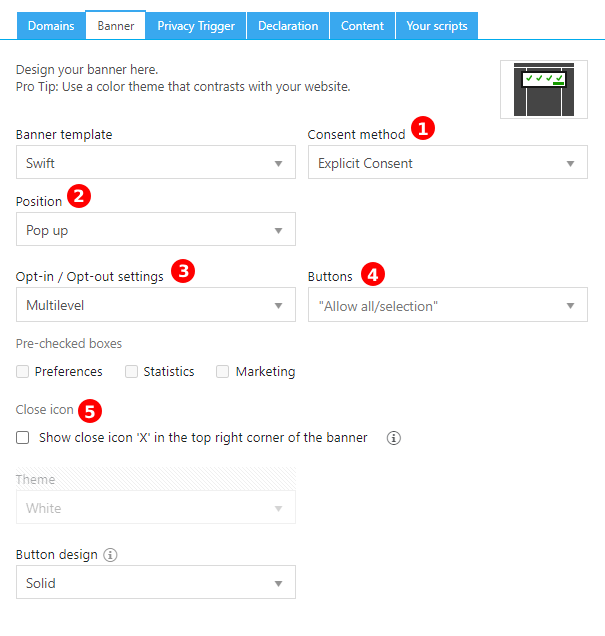Click the info icon next to close icon option
This screenshot has height=636, width=605.
[394, 438]
